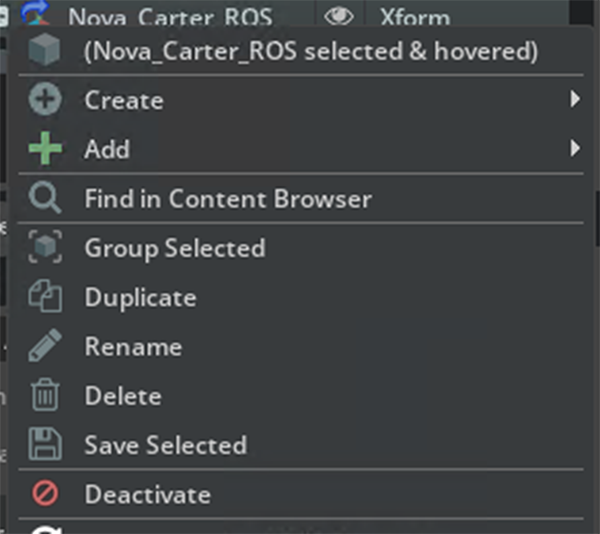Select the Nova_Carter_ROS tree row
The height and width of the screenshot is (534, 600).
point(170,17)
